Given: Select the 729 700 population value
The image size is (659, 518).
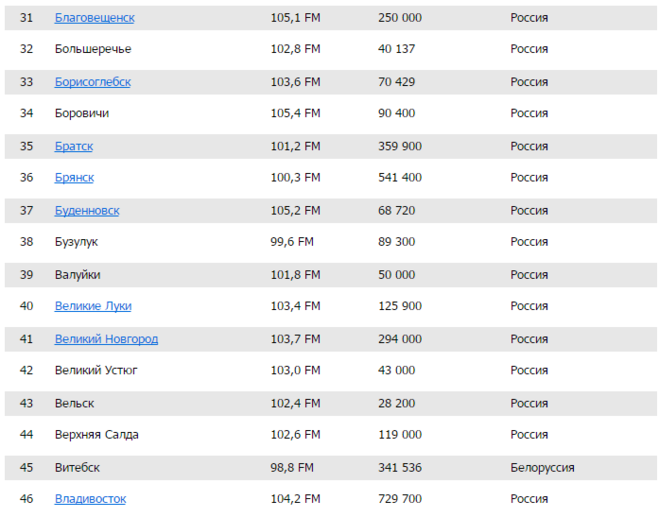Looking at the screenshot, I should [x=400, y=498].
